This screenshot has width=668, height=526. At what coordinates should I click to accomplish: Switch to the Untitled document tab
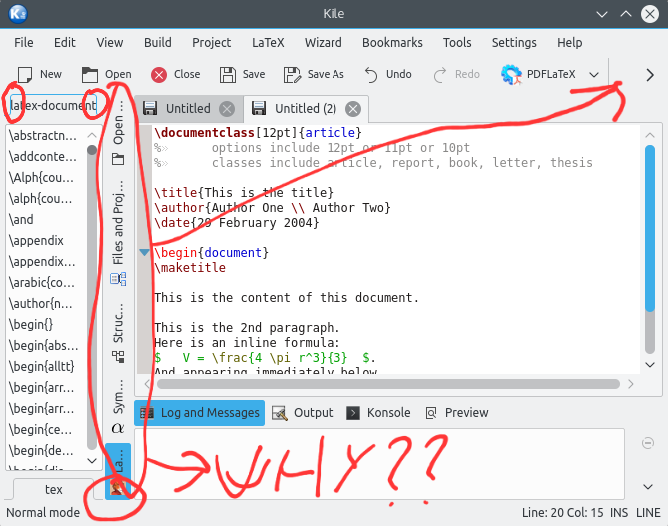188,109
